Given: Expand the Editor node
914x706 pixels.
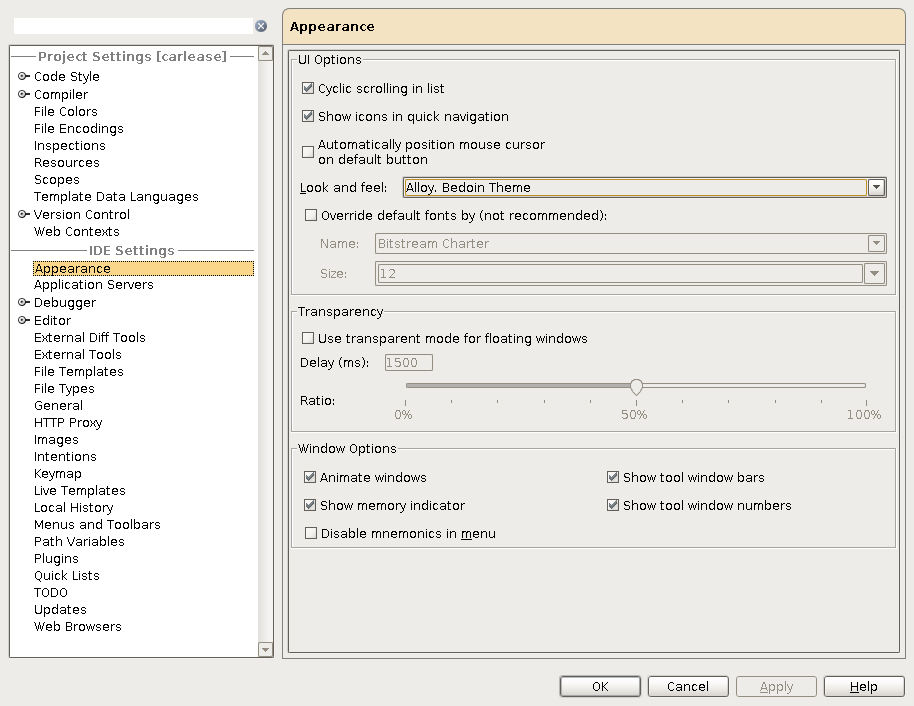Looking at the screenshot, I should (x=23, y=320).
